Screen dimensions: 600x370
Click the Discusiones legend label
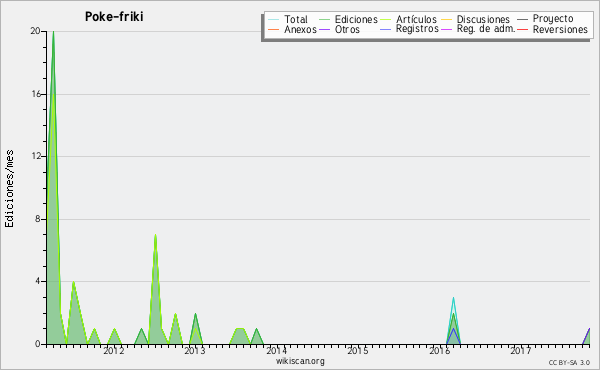[x=483, y=19]
